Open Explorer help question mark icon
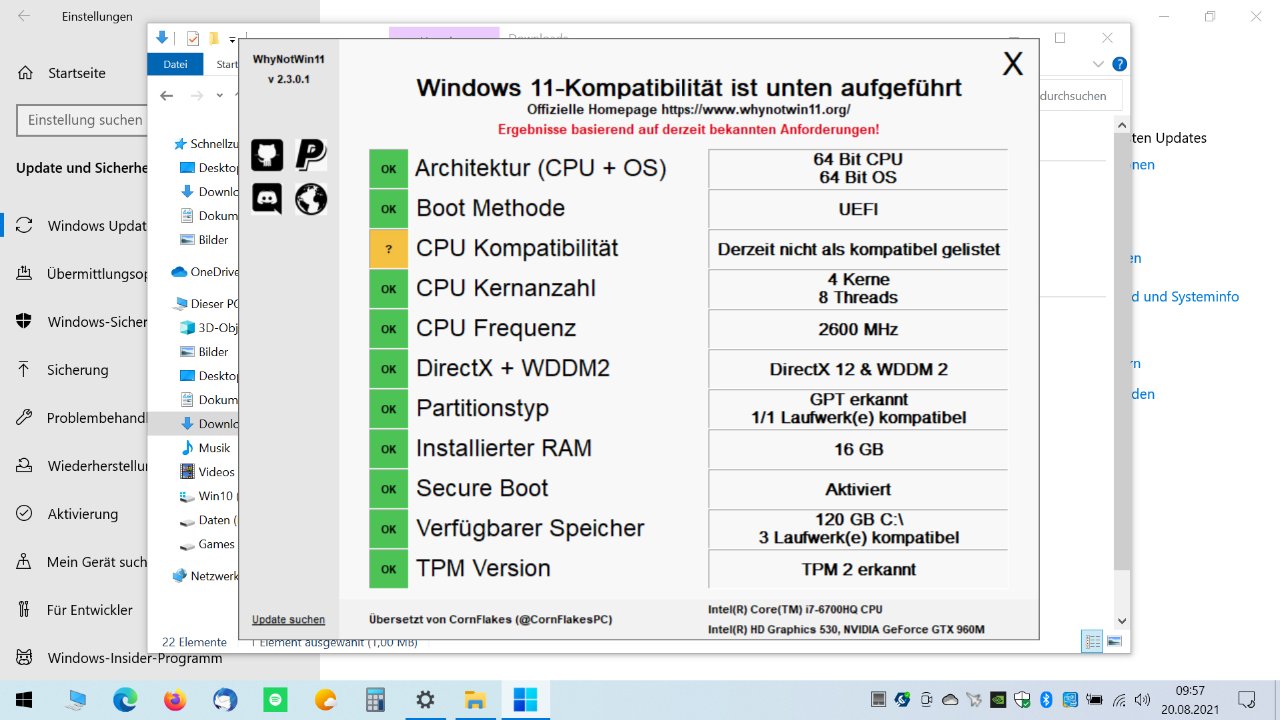Viewport: 1280px width, 720px height. point(1120,64)
